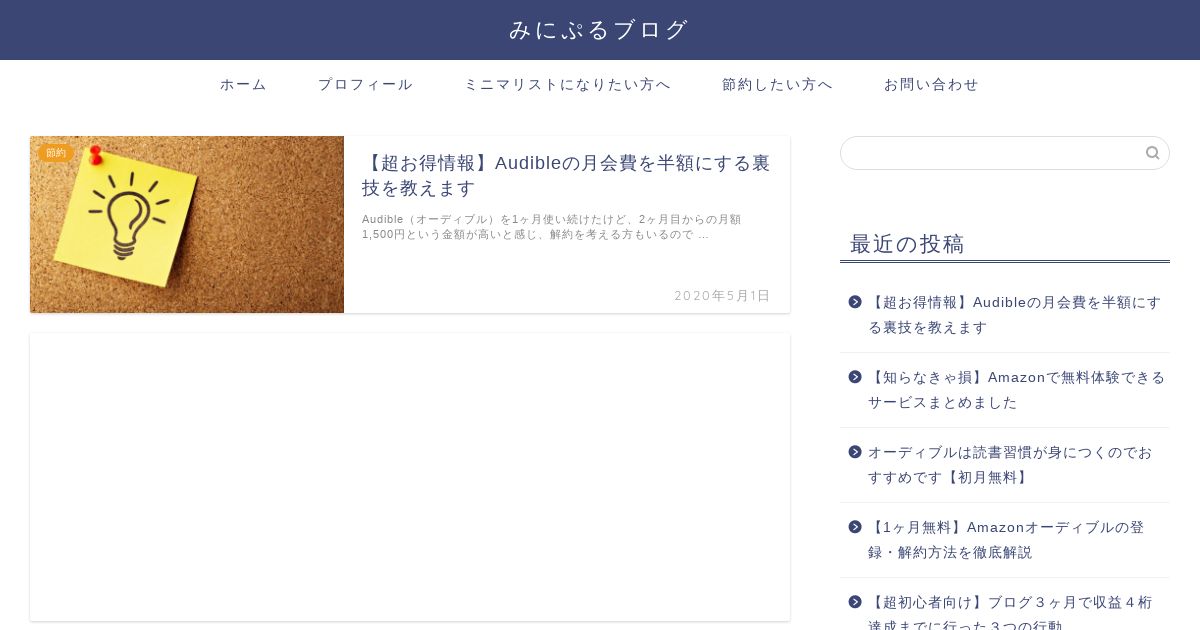Click chevron icon beside 【知らなきゃ損】Amazon post
Screen dimensions: 1200x630
click(x=855, y=377)
